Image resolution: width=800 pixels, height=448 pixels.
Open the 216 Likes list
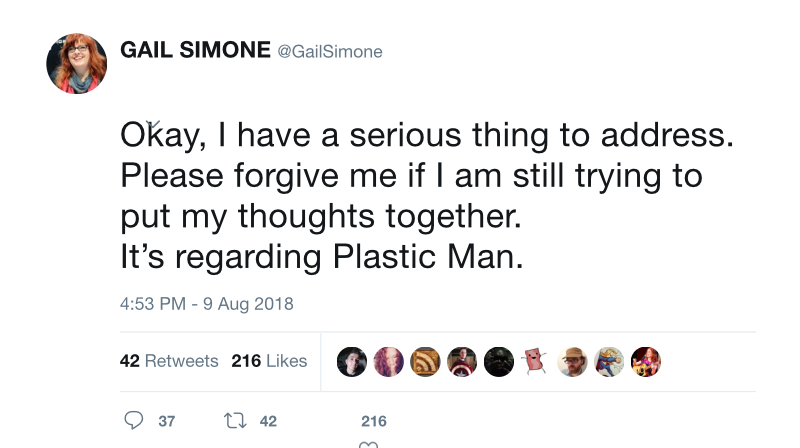[x=269, y=361]
